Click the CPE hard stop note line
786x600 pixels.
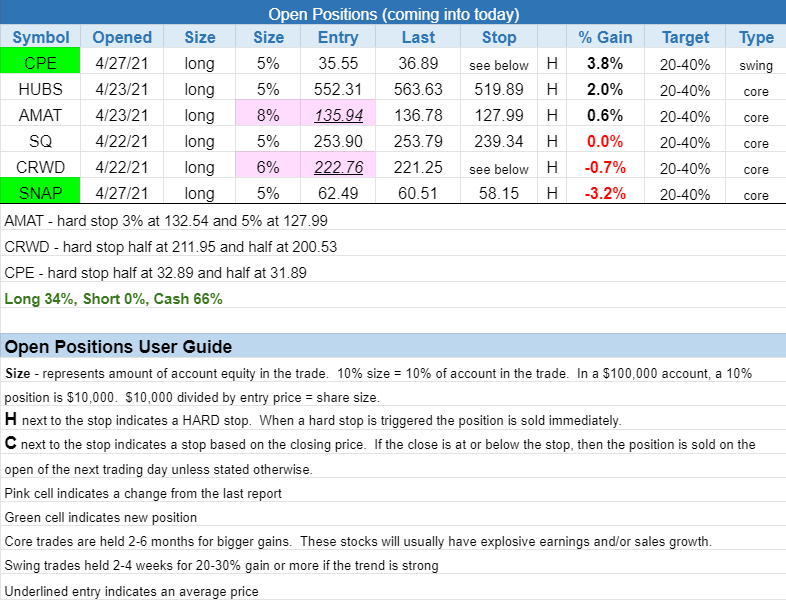[x=155, y=273]
